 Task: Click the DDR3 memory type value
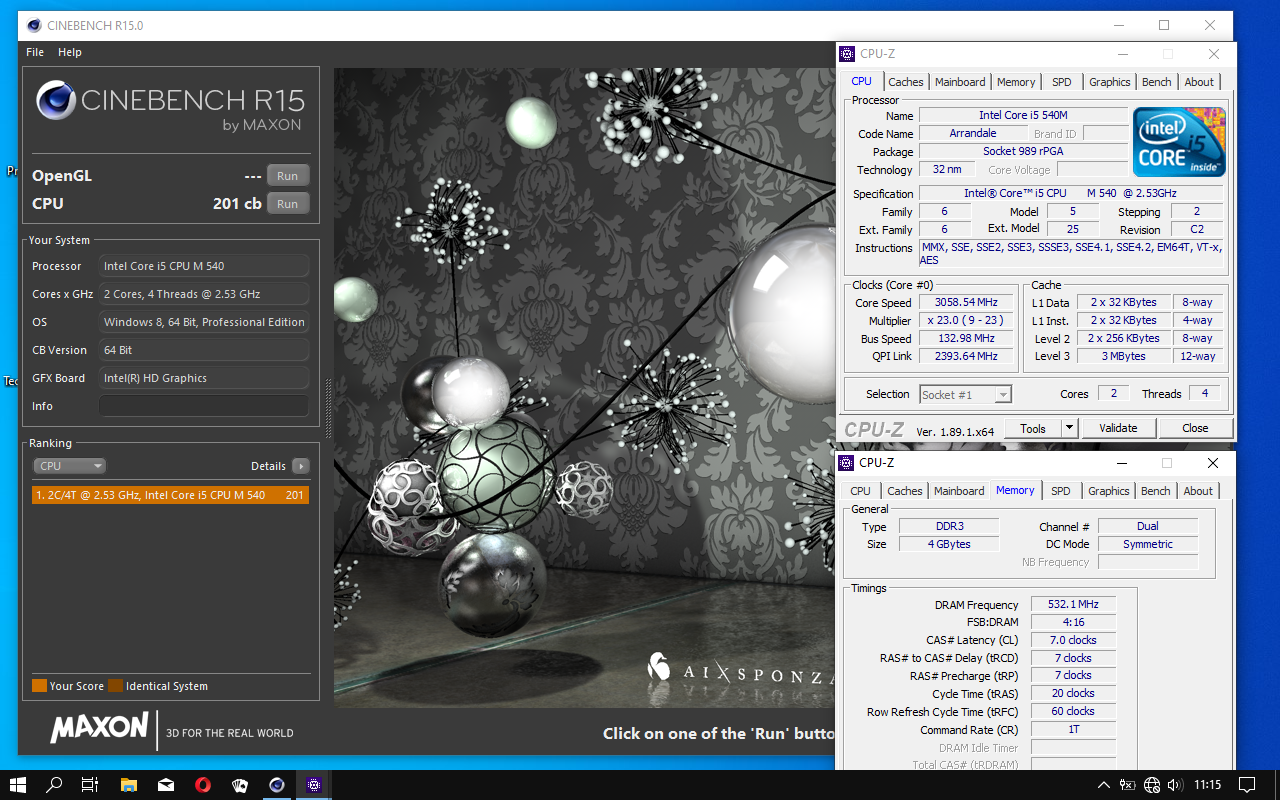(x=948, y=526)
